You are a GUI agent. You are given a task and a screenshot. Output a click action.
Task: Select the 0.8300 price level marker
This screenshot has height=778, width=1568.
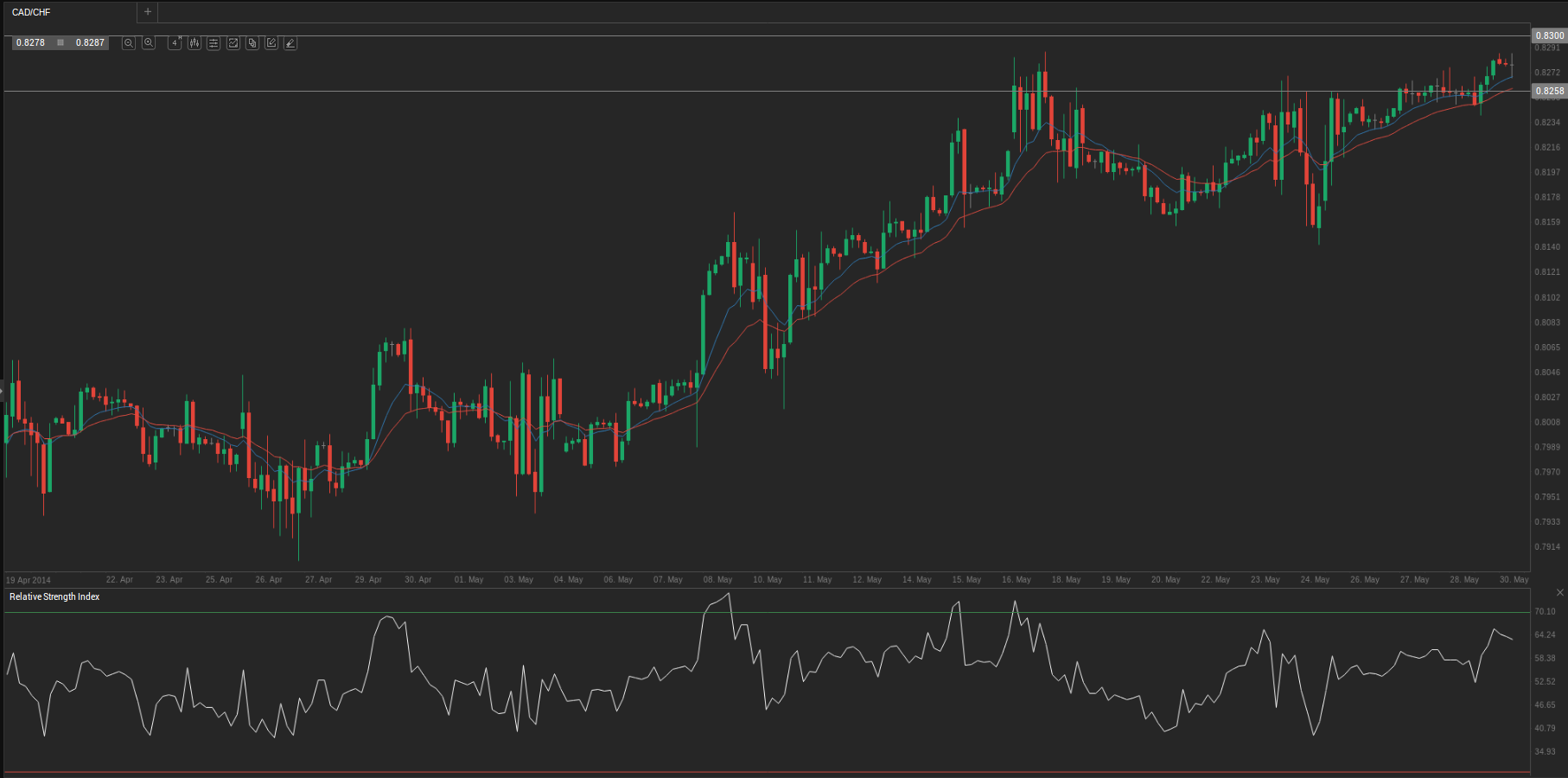point(1549,35)
